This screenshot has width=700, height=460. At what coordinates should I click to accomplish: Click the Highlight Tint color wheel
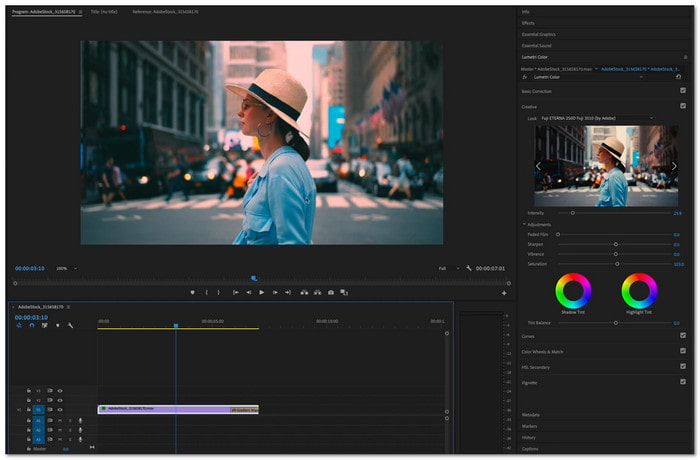tap(639, 291)
